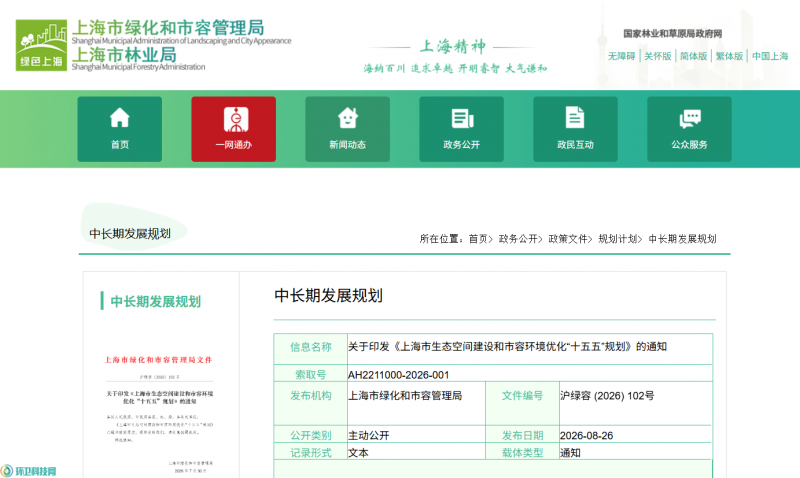
Task: Select the publish date 2026-08-26
Action: click(586, 436)
